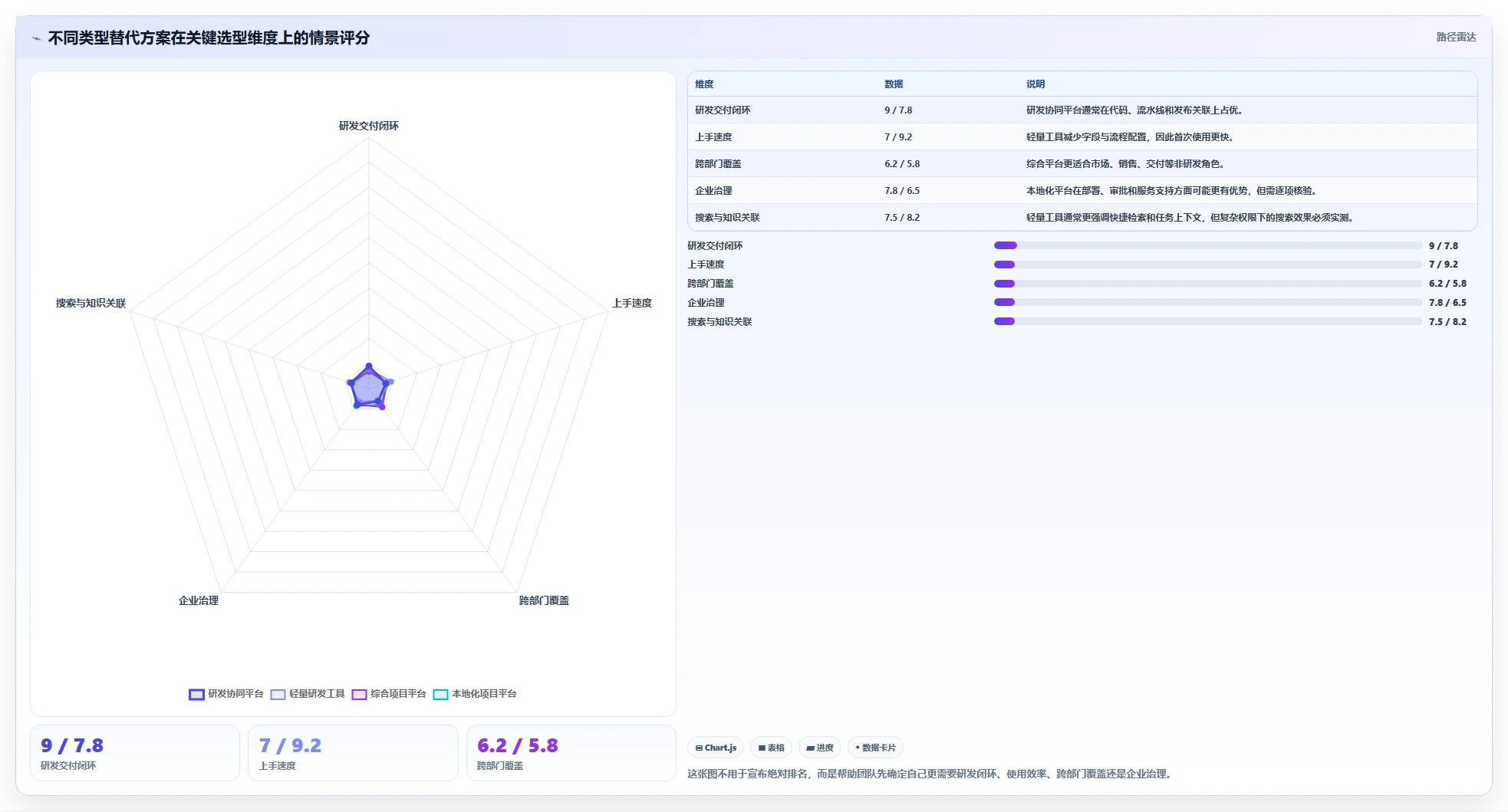Toggle the 综合项目平台 legend swatch
This screenshot has width=1508, height=812.
(x=359, y=695)
